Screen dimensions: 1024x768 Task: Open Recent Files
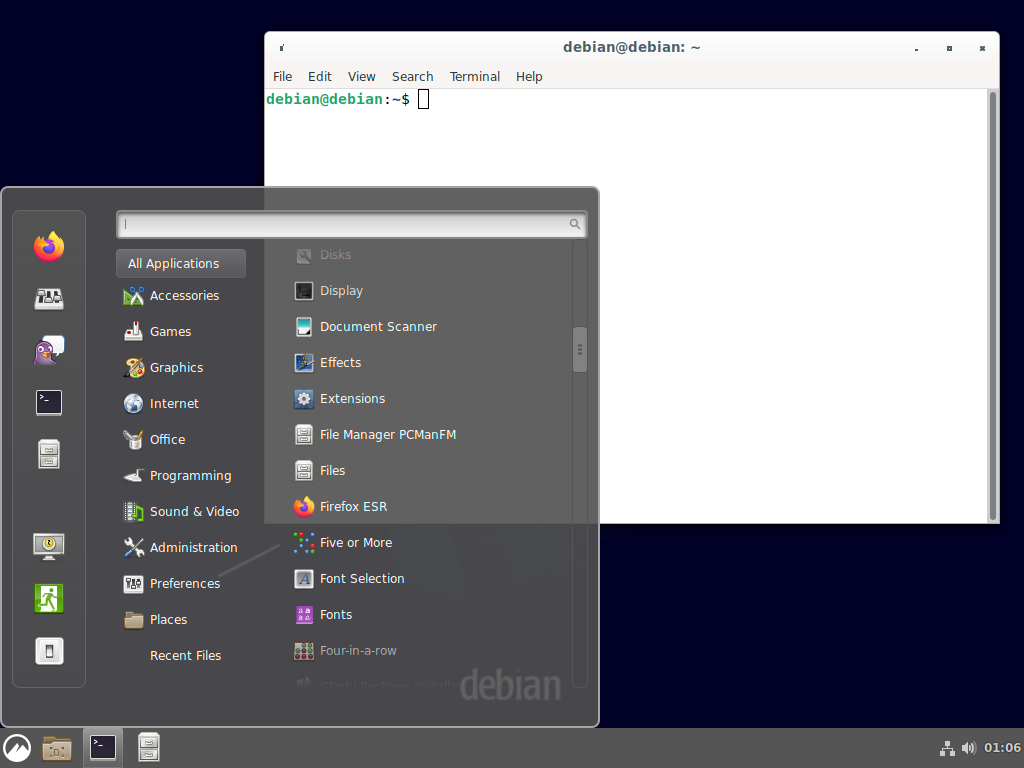(185, 655)
